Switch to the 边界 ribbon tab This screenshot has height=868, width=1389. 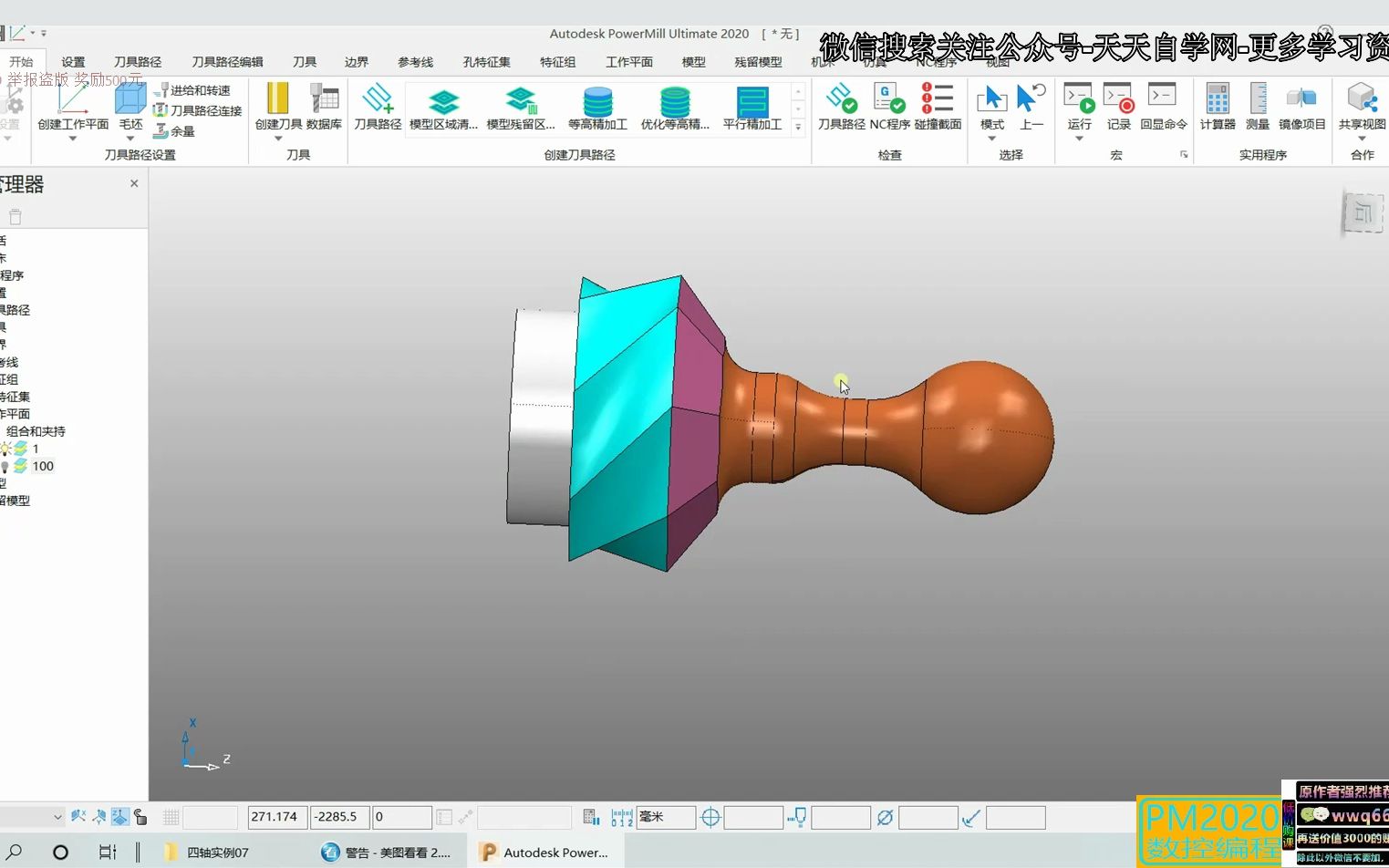pos(357,62)
